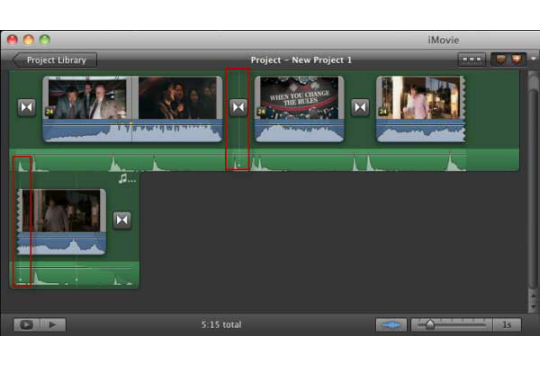Select the 'When You Change The Rules' clip
Screen dimensions: 540x370
tap(299, 109)
